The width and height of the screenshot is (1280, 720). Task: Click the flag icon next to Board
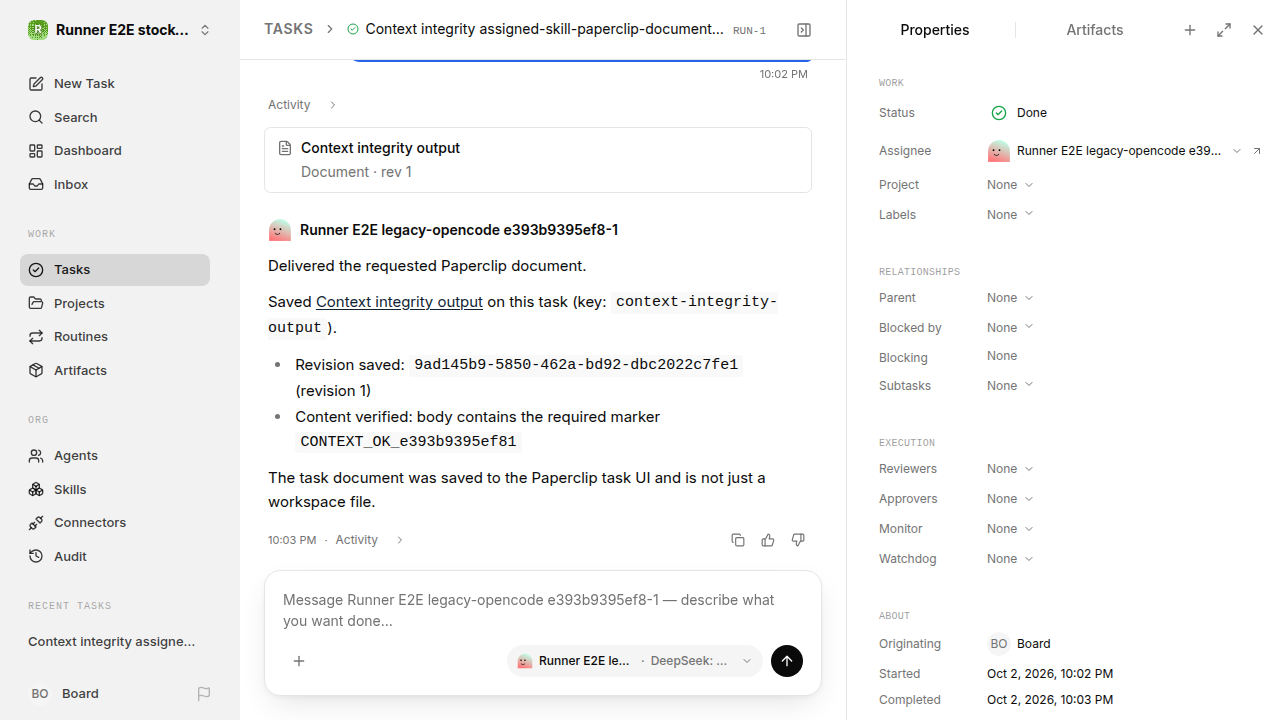point(204,694)
